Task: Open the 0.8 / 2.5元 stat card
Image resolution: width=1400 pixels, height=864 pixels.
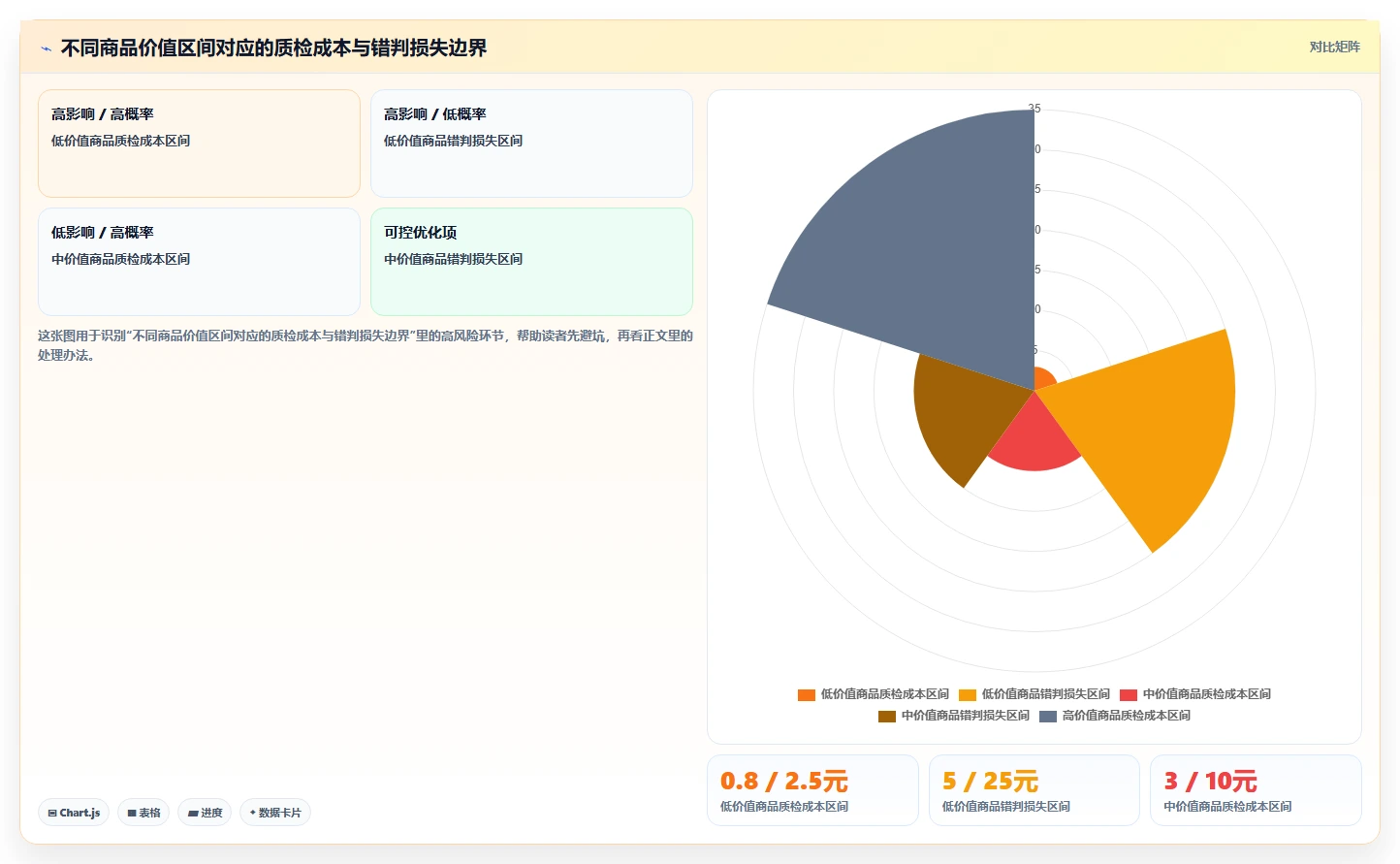Action: (812, 790)
